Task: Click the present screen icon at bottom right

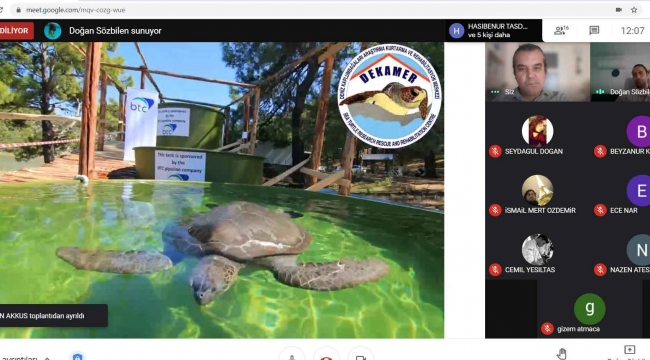Action: pos(629,350)
